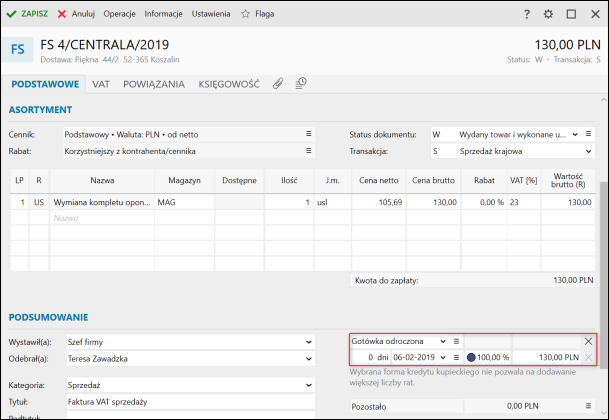Image resolution: width=609 pixels, height=420 pixels.
Task: Open the Ustawienia menu
Action: tap(211, 14)
